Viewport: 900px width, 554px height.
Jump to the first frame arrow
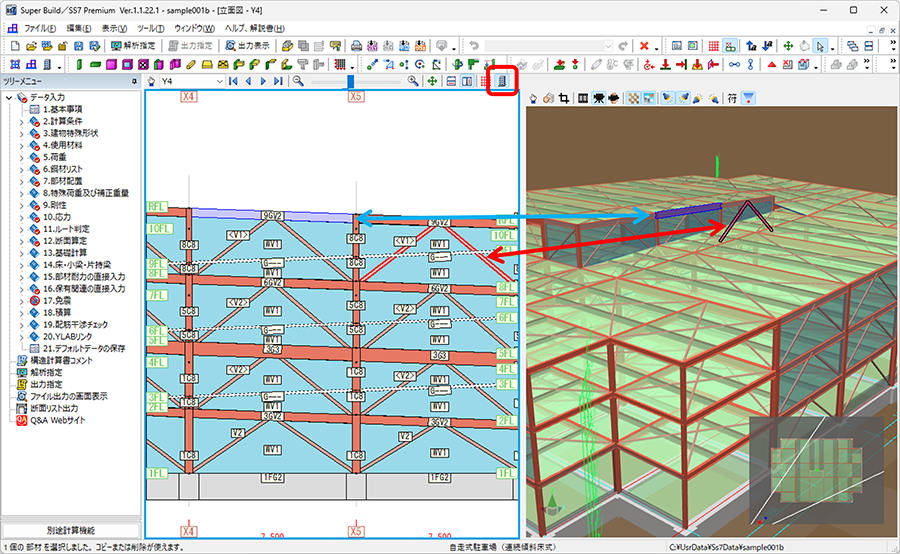pyautogui.click(x=233, y=82)
